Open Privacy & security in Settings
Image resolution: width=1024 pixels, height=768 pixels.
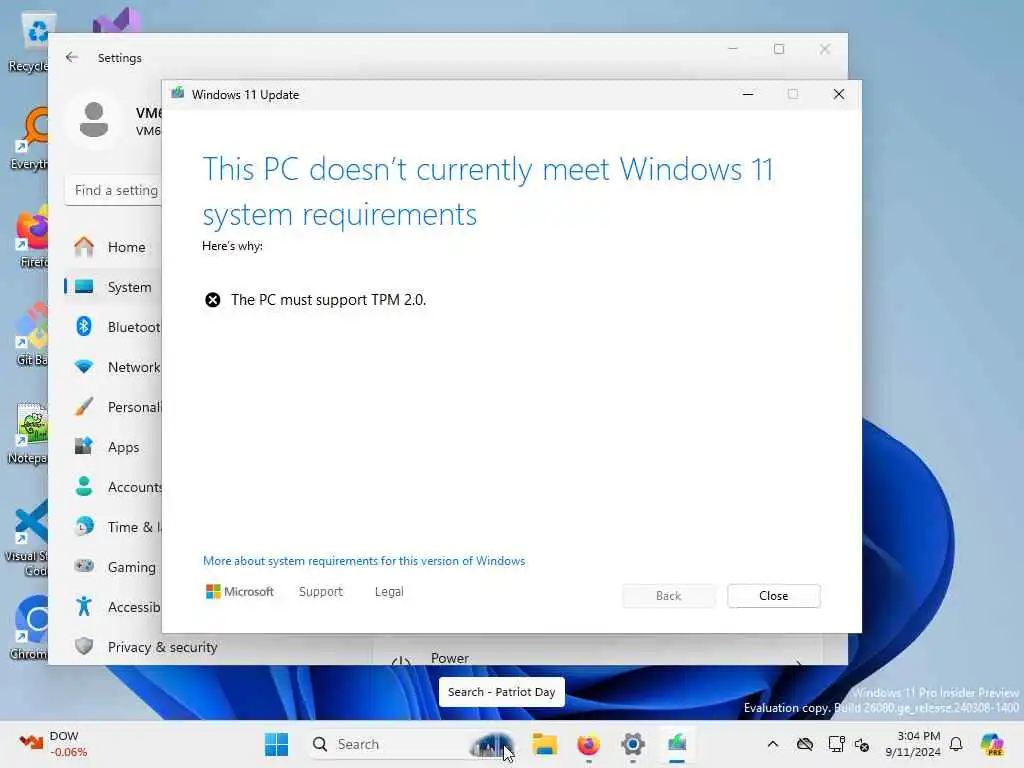click(x=145, y=647)
